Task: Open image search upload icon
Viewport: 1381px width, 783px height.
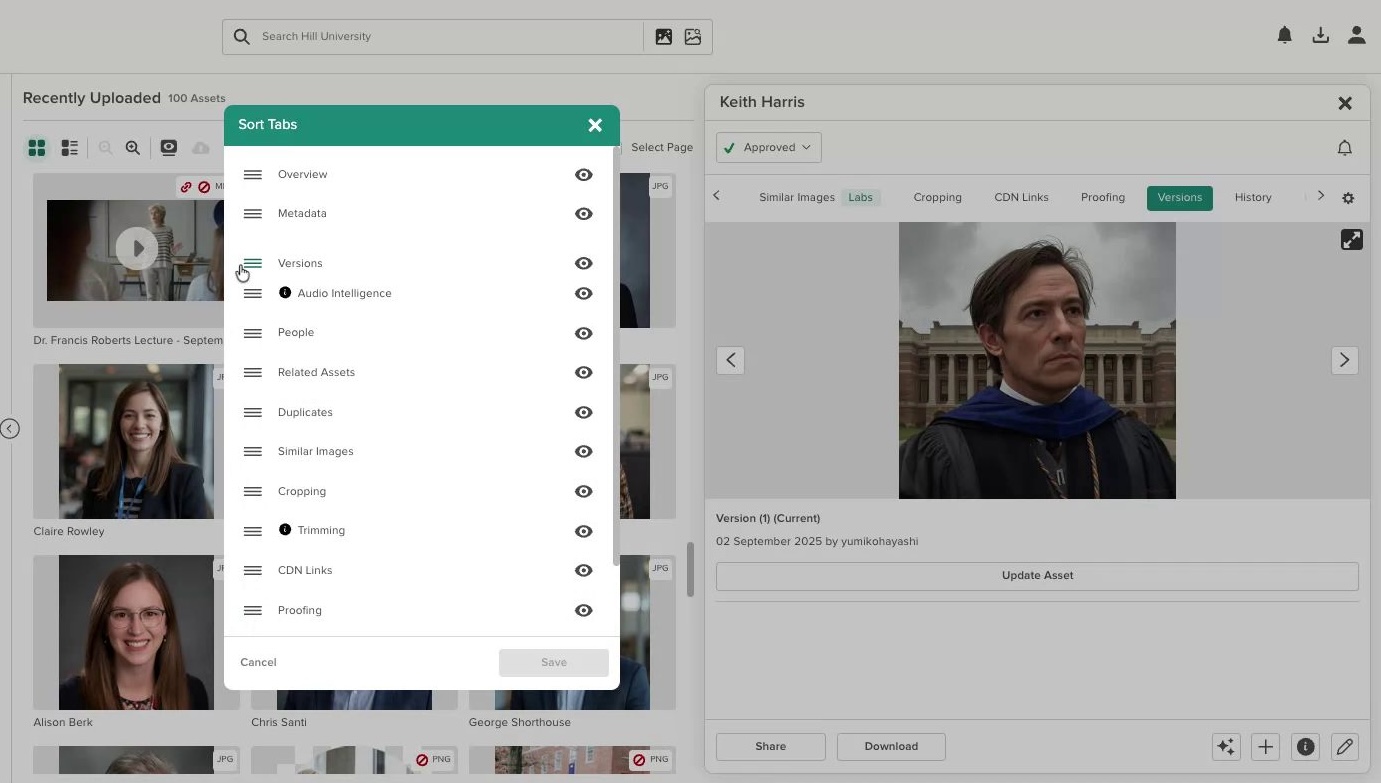Action: click(x=663, y=37)
